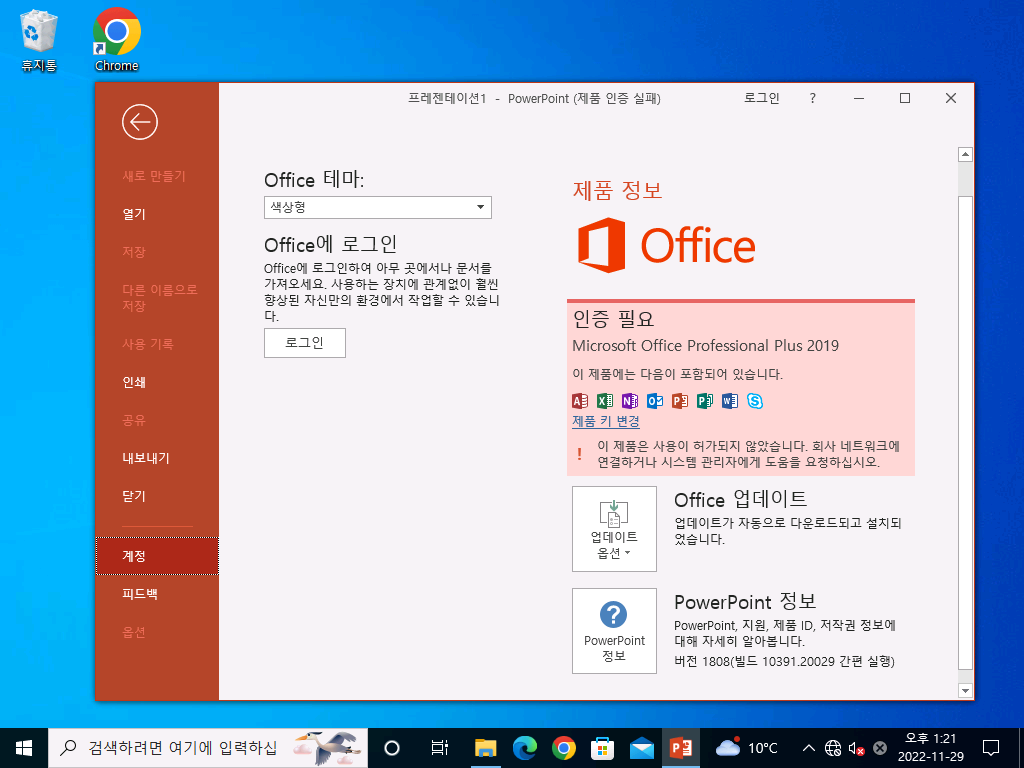Click the vertical scrollbar thumb
The height and width of the screenshot is (768, 1024).
point(965,432)
